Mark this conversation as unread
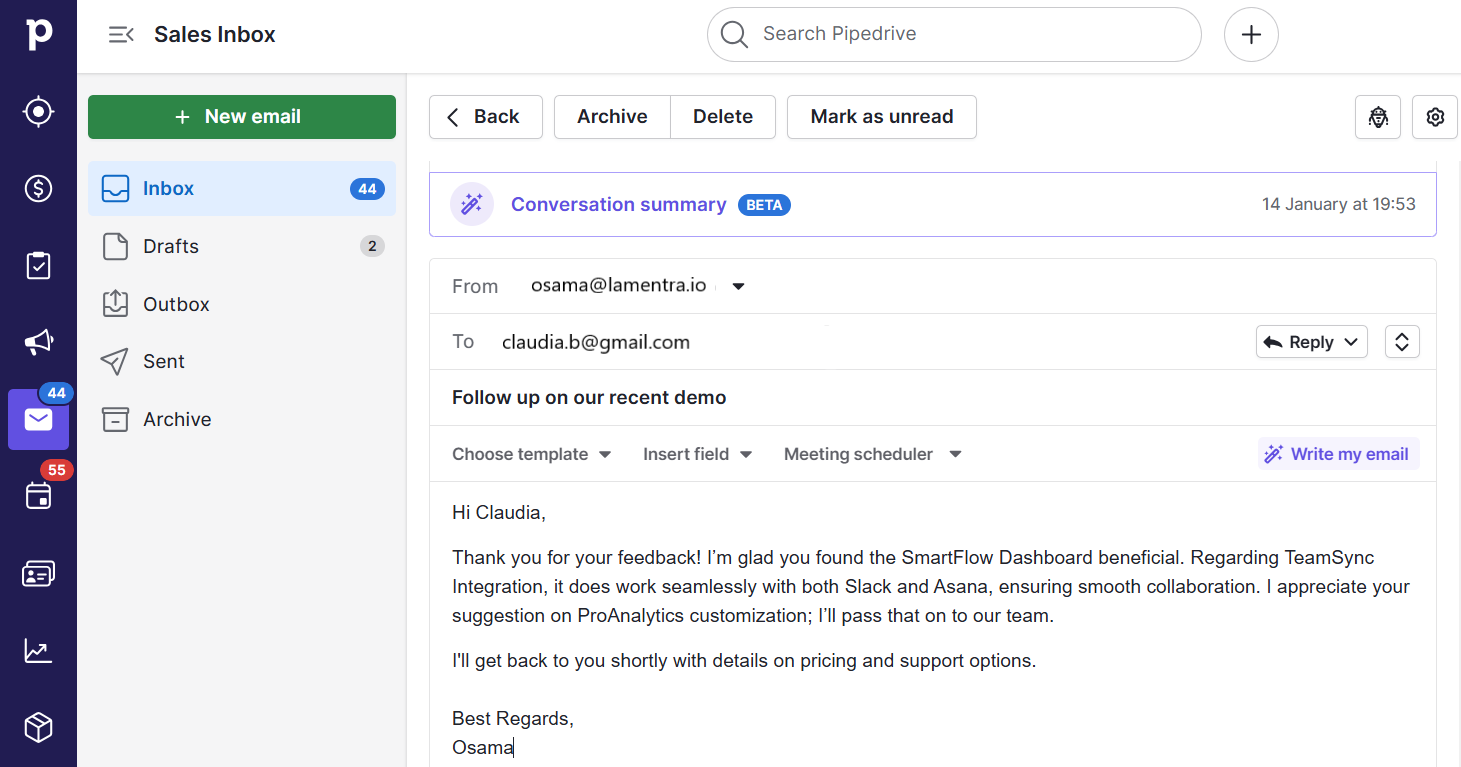The width and height of the screenshot is (1461, 767). (881, 116)
